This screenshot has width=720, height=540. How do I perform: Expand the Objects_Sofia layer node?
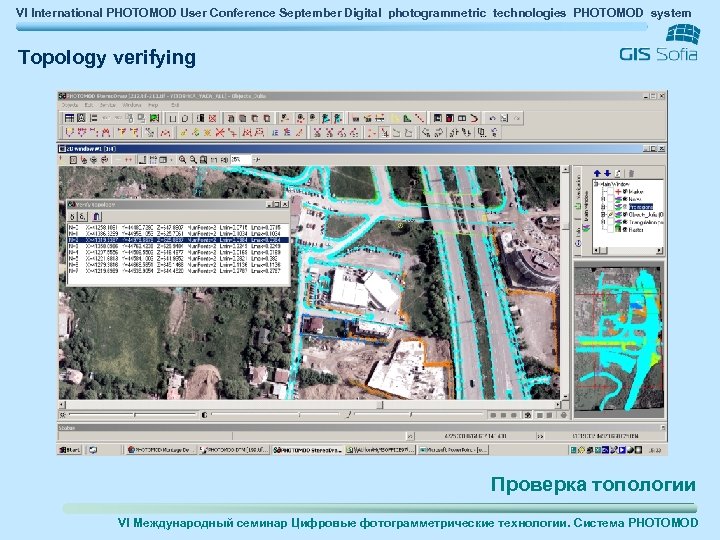(603, 214)
